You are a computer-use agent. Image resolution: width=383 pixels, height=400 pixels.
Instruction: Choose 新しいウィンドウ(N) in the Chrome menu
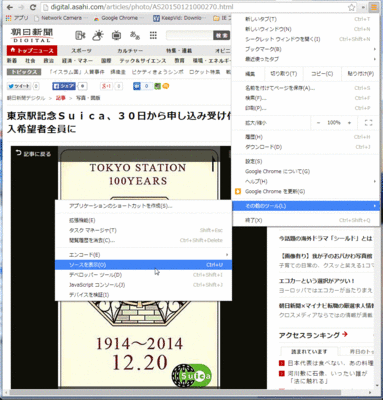(x=305, y=29)
